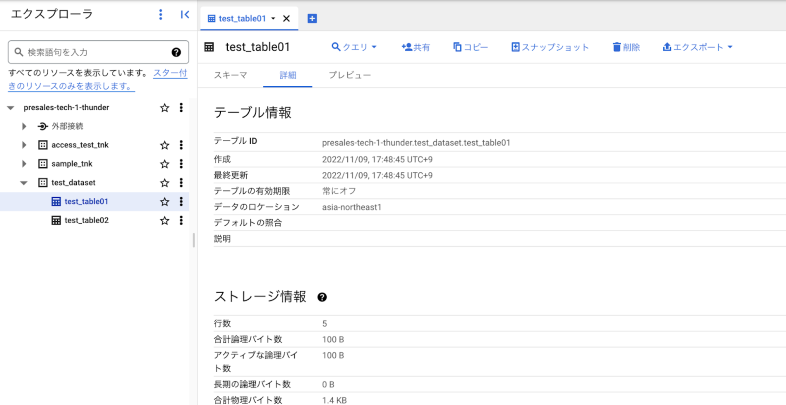Switch to the スキーマ tab
This screenshot has height=405, width=786.
231,76
